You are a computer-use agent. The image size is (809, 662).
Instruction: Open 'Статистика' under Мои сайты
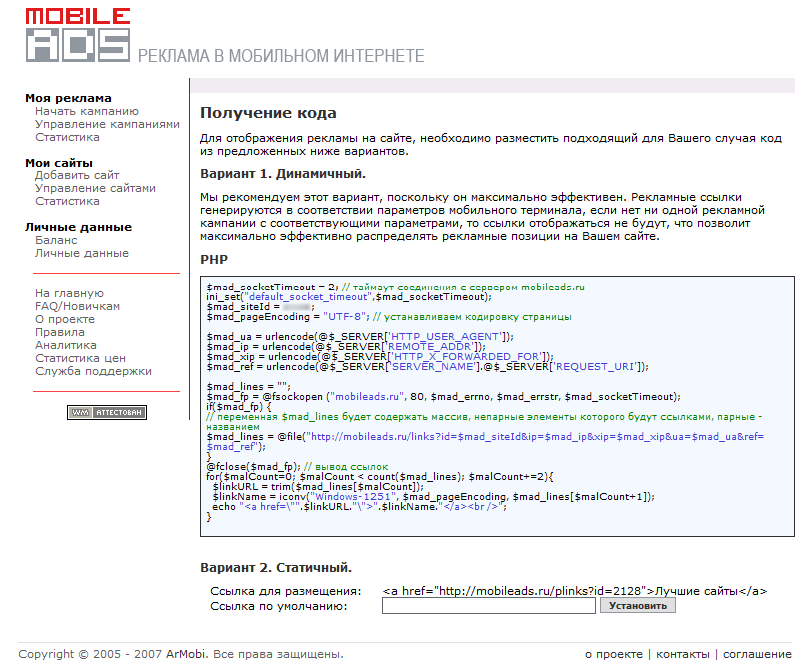[67, 201]
